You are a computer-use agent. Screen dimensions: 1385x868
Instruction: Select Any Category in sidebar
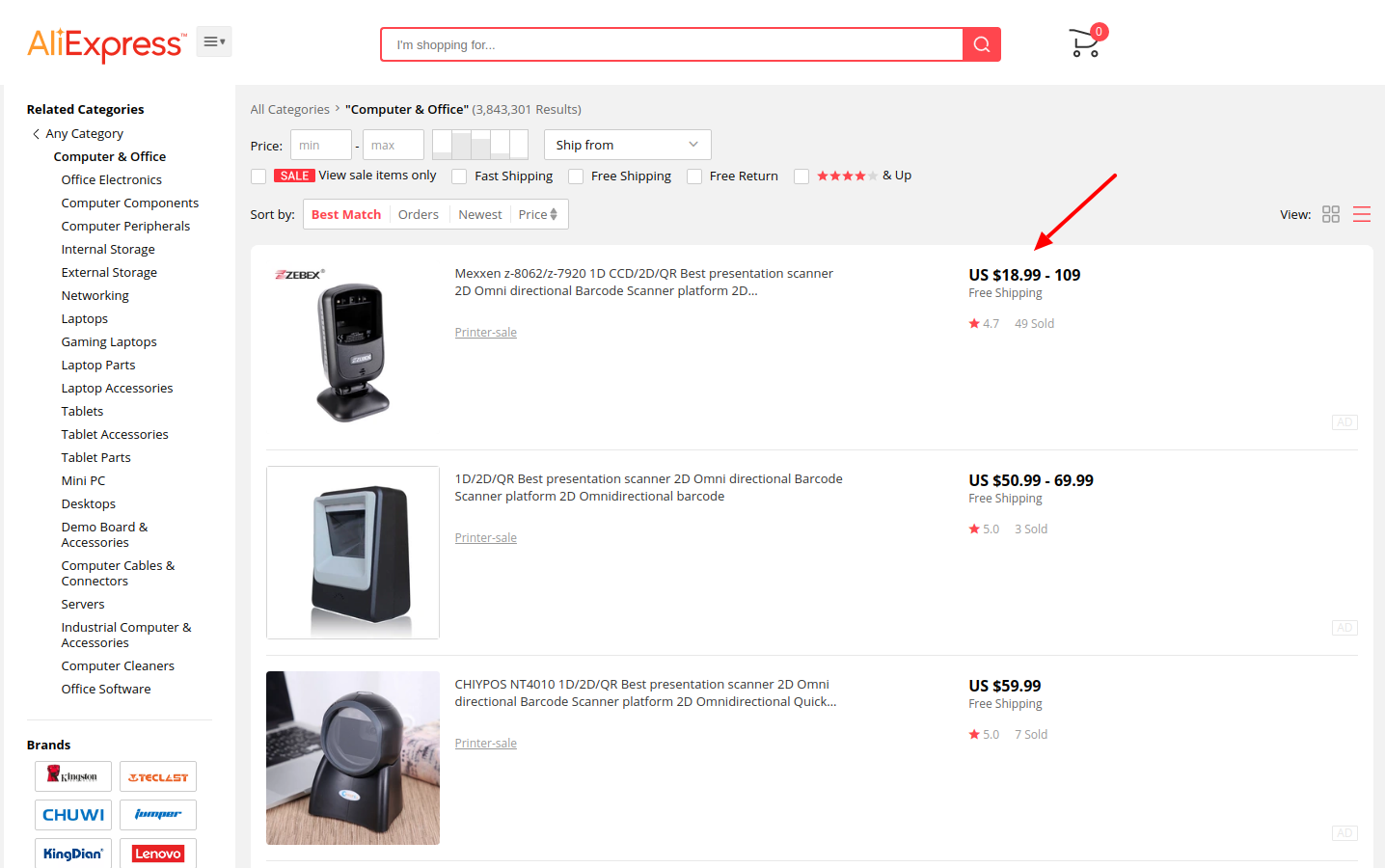85,134
